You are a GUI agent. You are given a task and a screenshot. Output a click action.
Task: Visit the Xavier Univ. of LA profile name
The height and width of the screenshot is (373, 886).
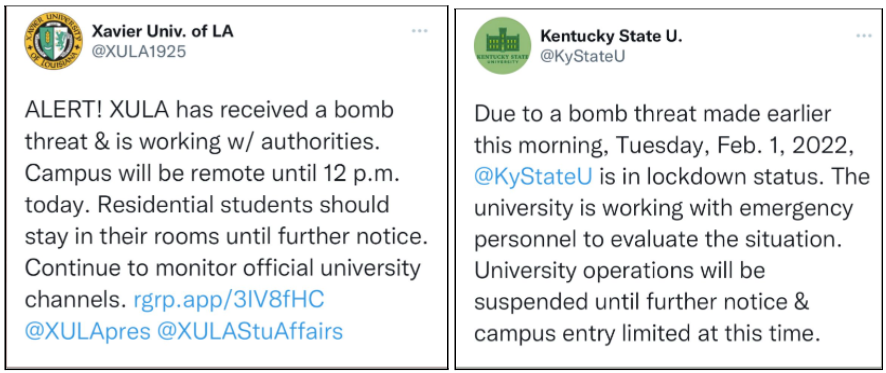click(163, 31)
